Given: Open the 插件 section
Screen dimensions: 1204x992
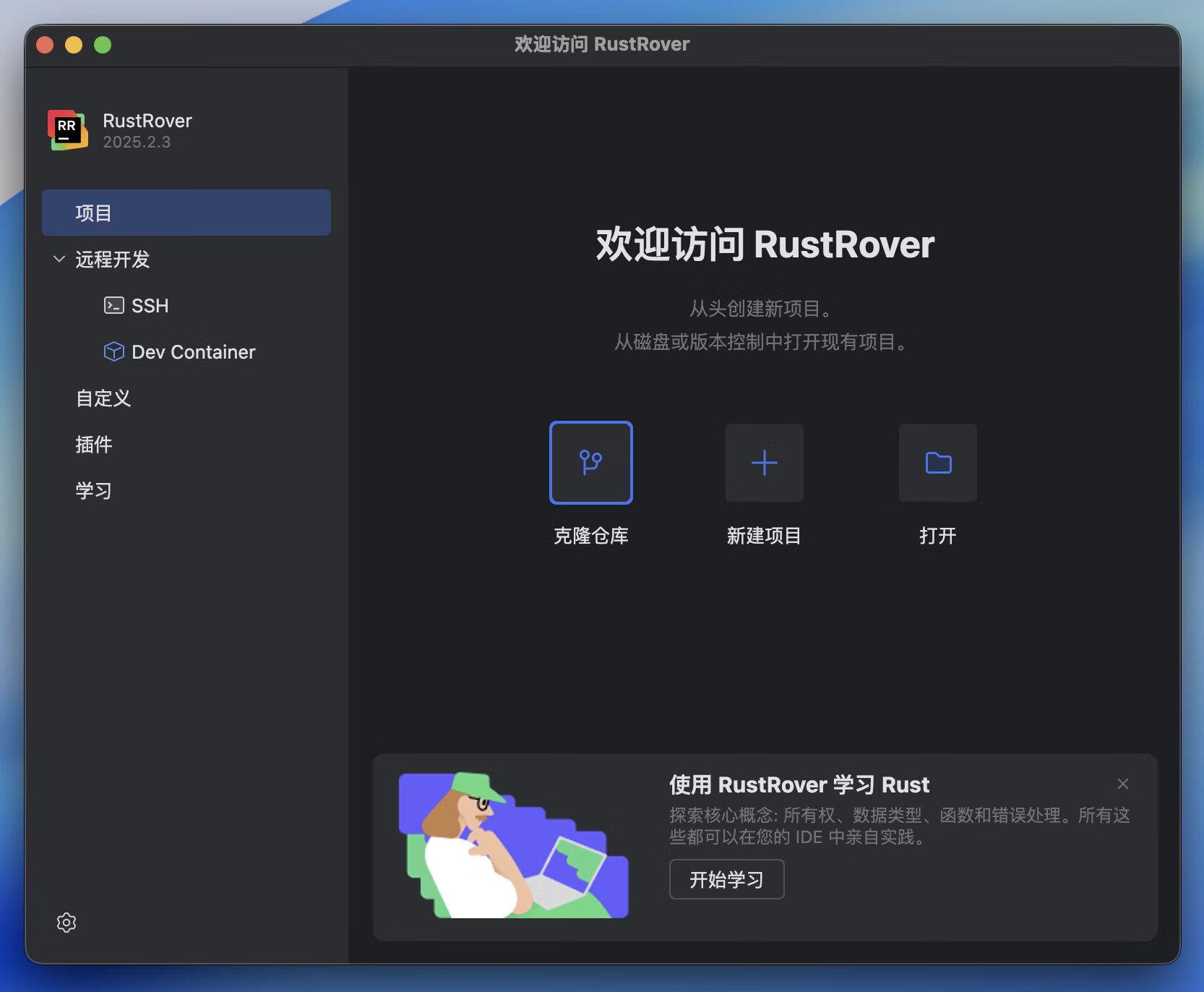Looking at the screenshot, I should tap(94, 444).
